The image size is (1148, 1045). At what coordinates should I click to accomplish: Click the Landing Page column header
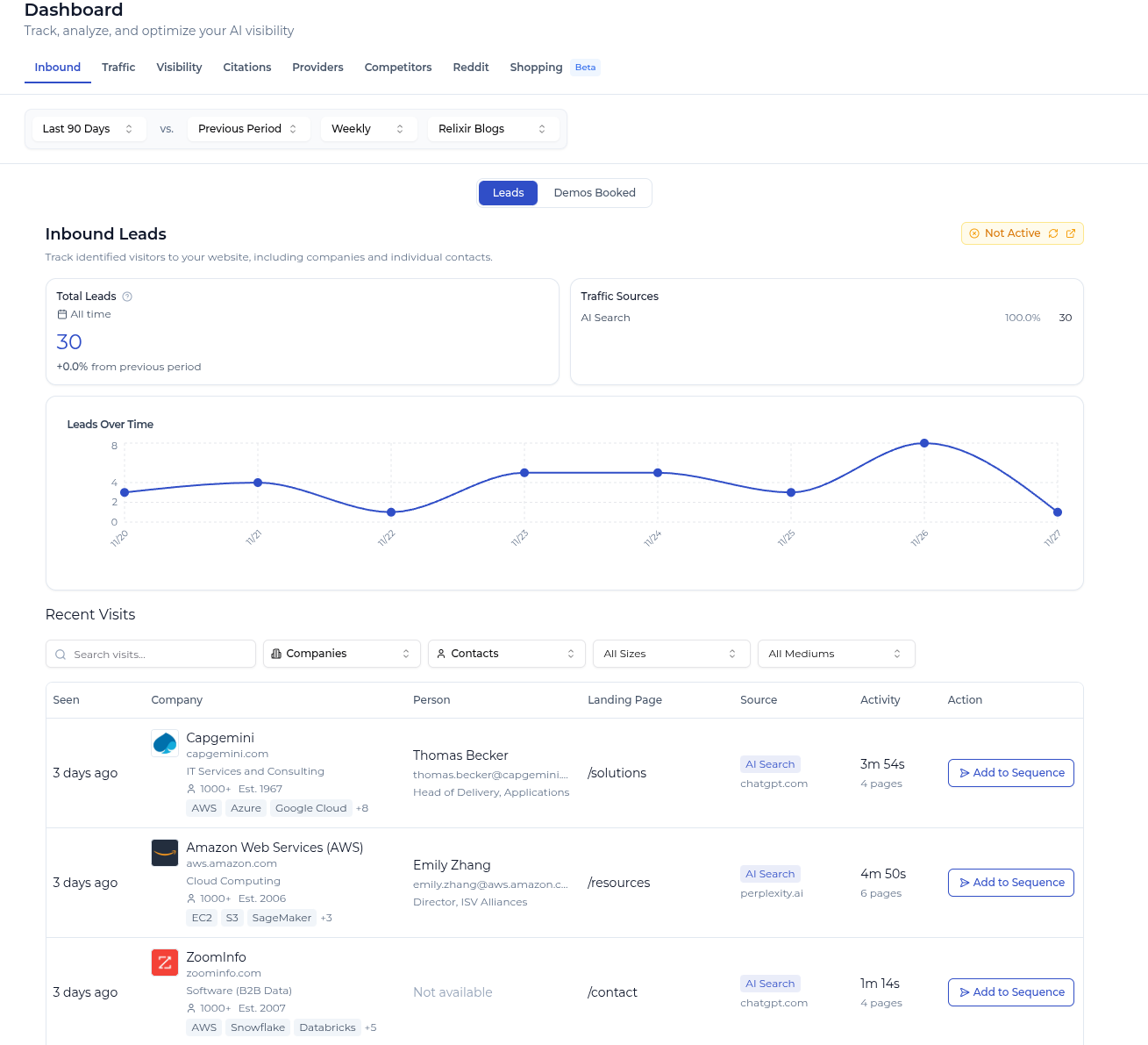click(x=624, y=700)
